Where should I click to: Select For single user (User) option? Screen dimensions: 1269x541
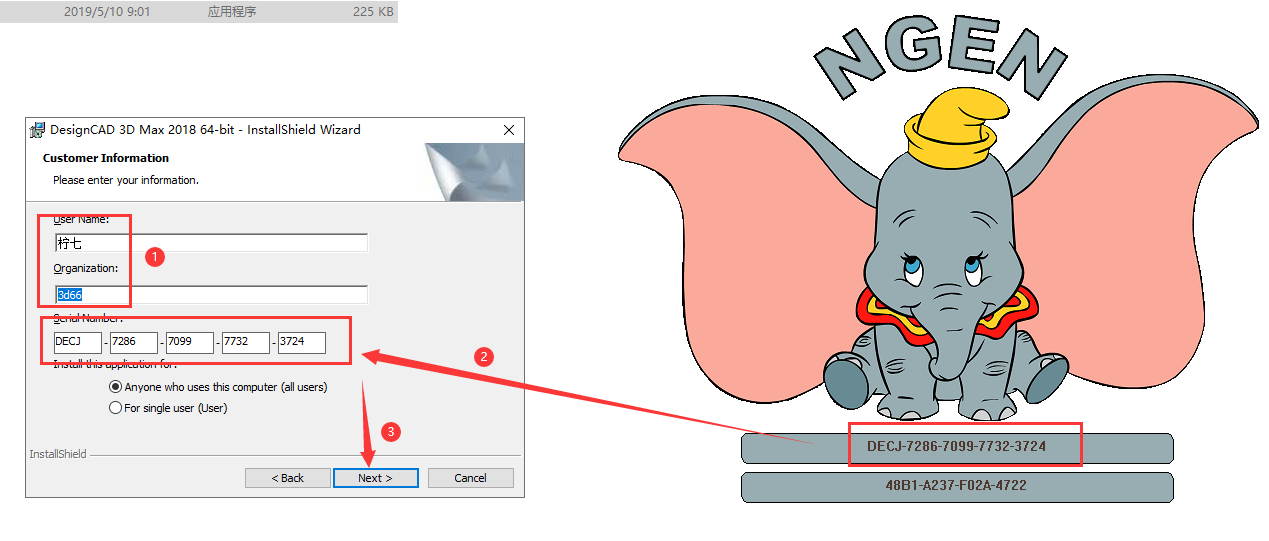(115, 408)
